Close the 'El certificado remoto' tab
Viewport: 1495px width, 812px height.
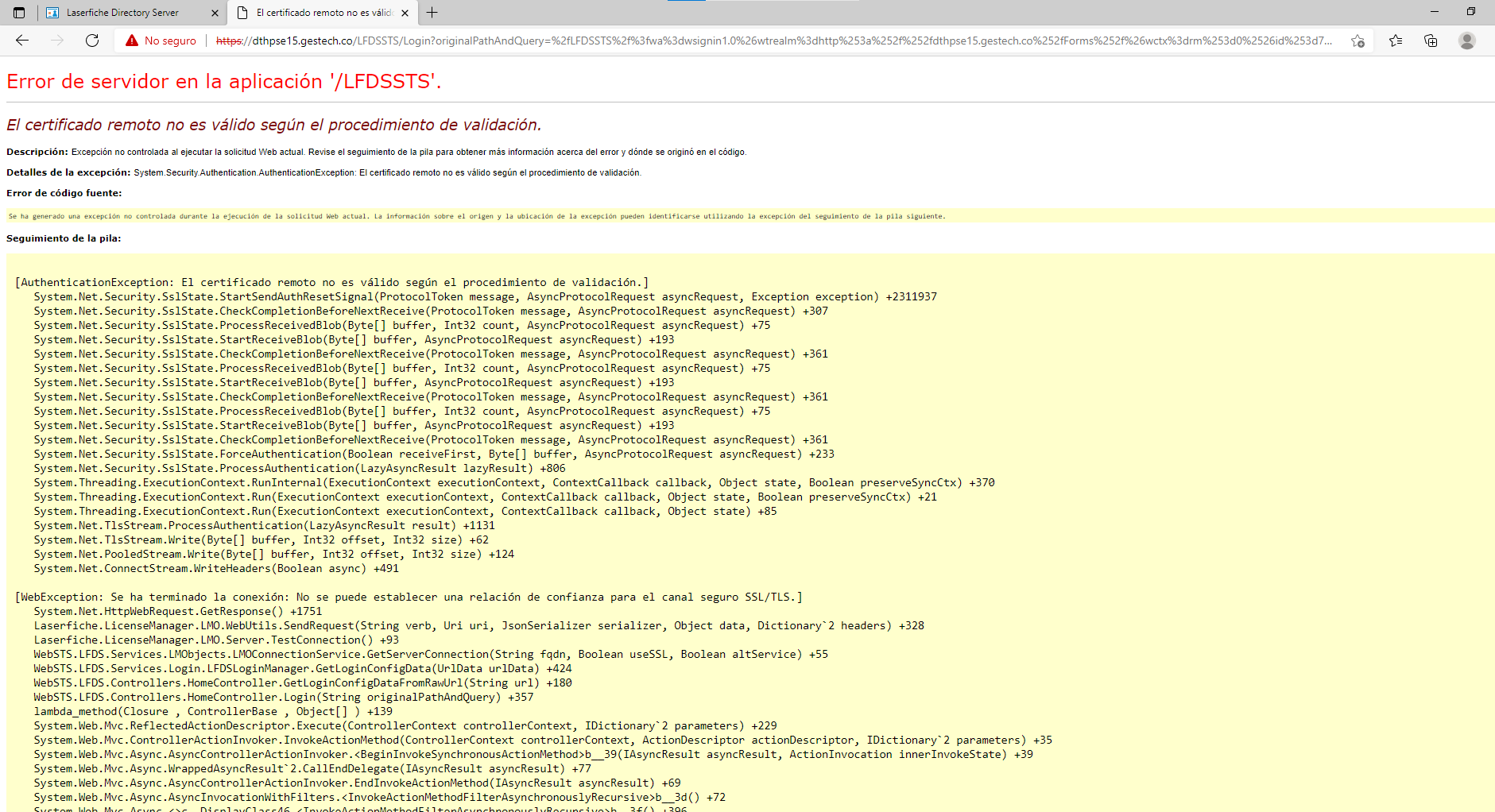(x=405, y=13)
